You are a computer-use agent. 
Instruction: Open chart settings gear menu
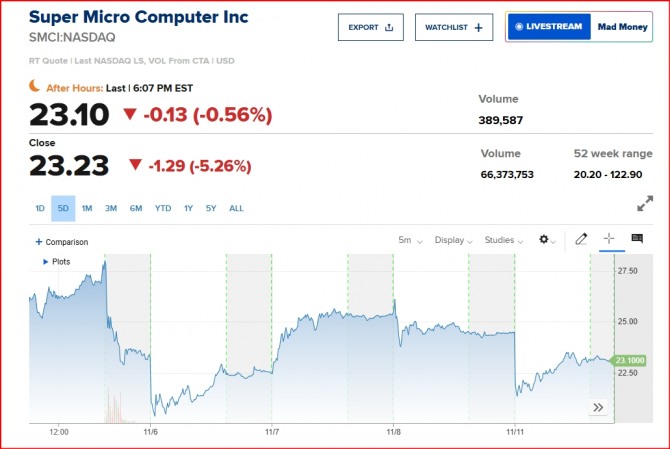tap(546, 240)
